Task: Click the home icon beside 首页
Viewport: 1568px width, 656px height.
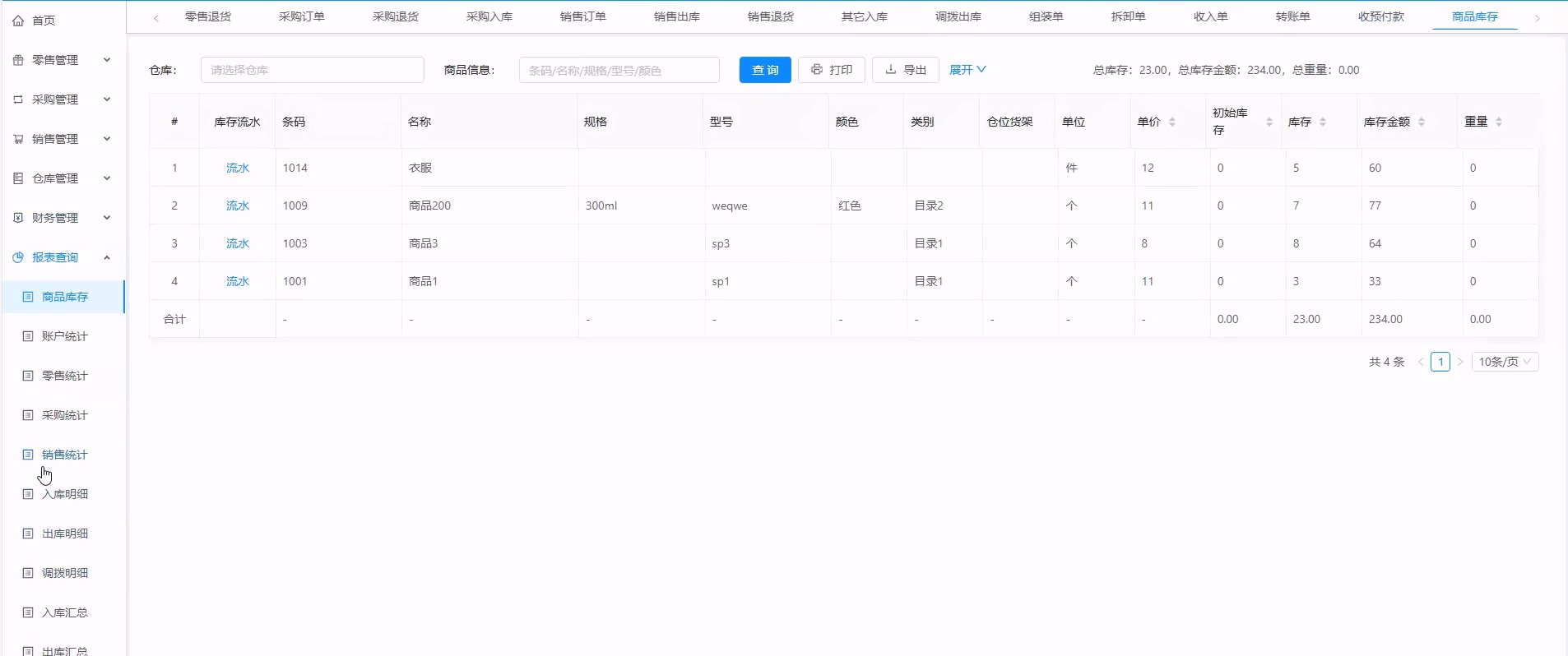Action: pos(18,21)
